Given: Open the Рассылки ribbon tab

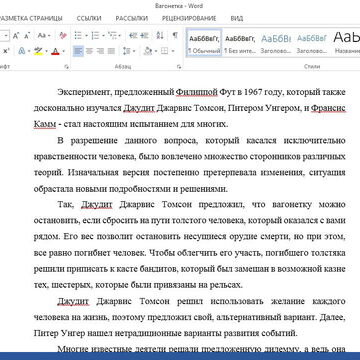Looking at the screenshot, I should [132, 18].
